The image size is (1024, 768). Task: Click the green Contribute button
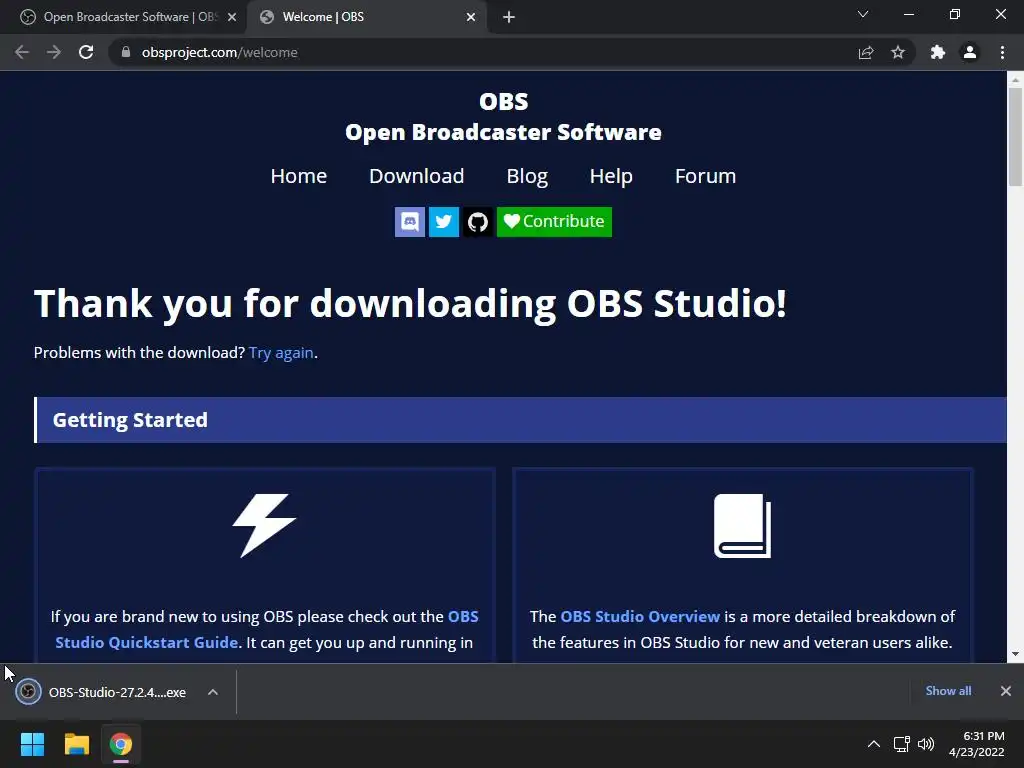554,222
